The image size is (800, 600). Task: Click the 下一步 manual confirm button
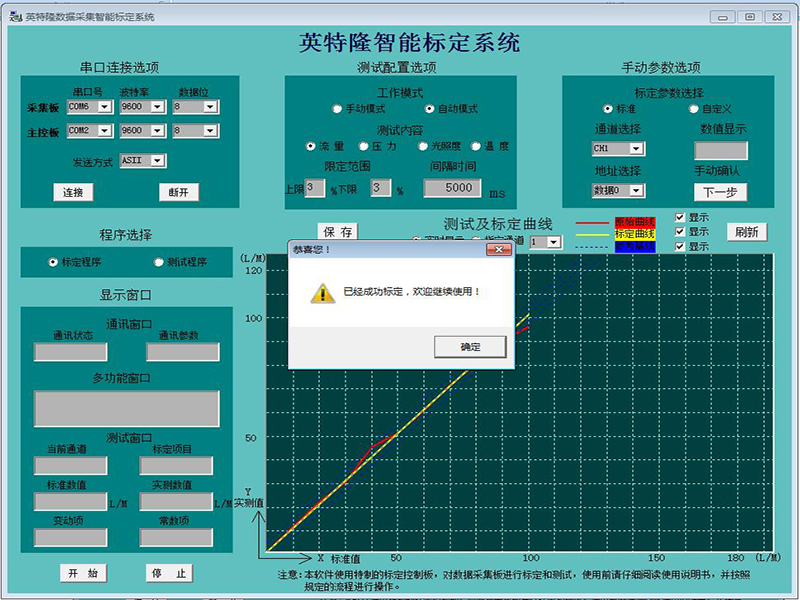(720, 192)
